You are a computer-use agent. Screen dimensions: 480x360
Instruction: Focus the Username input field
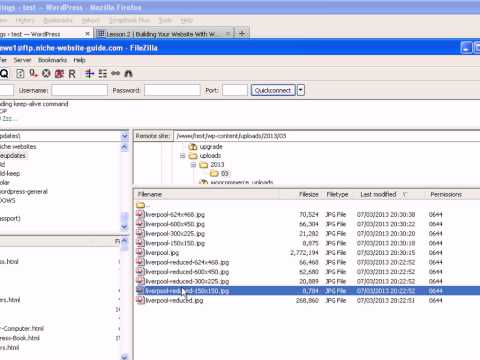tap(79, 90)
